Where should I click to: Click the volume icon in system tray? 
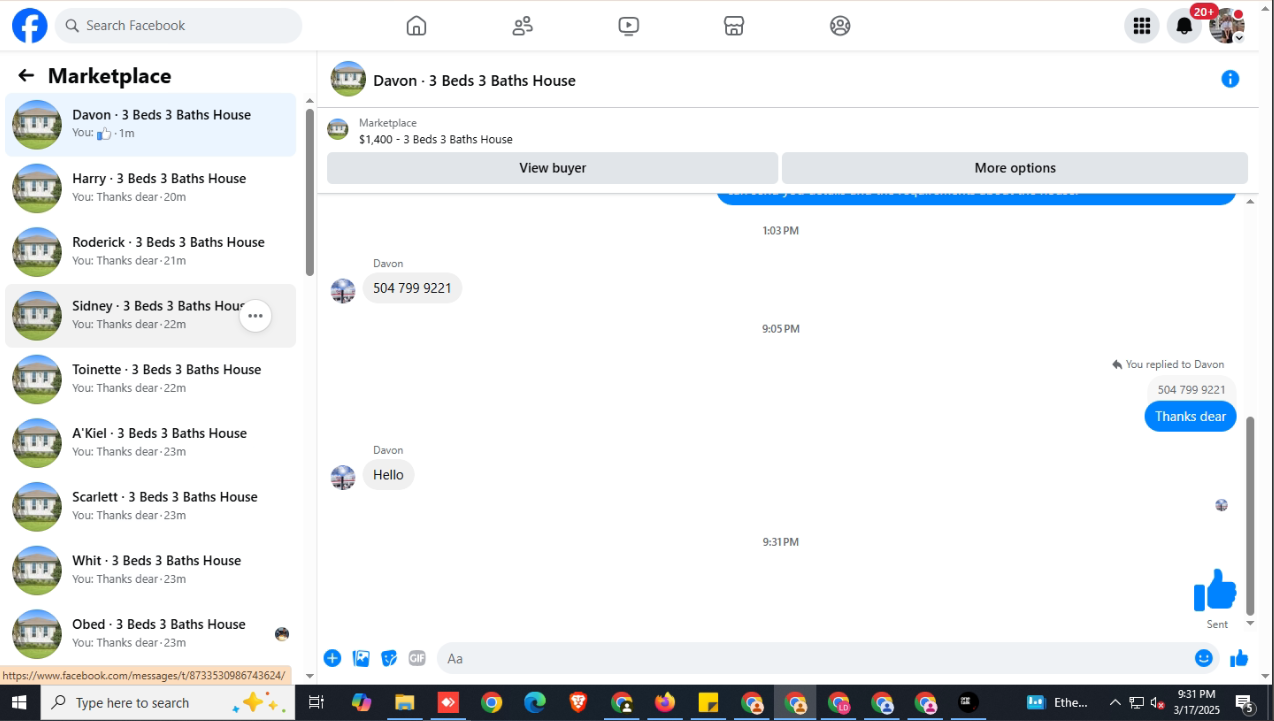point(1156,702)
